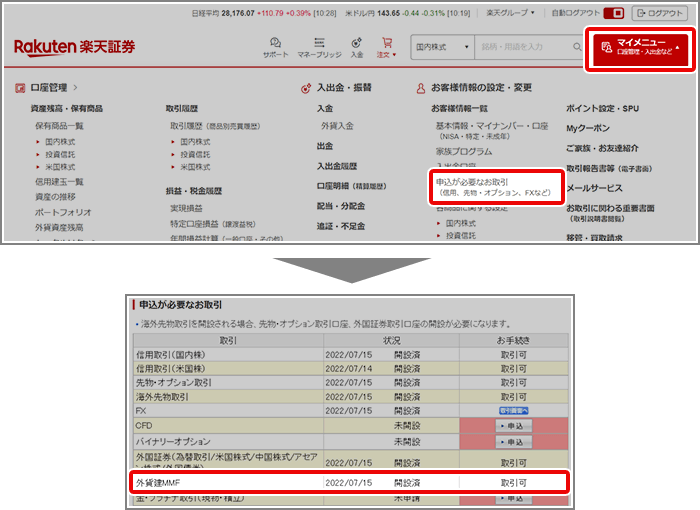Expand the 楽天グループ dropdown
Screen dimensions: 700x510
point(510,13)
